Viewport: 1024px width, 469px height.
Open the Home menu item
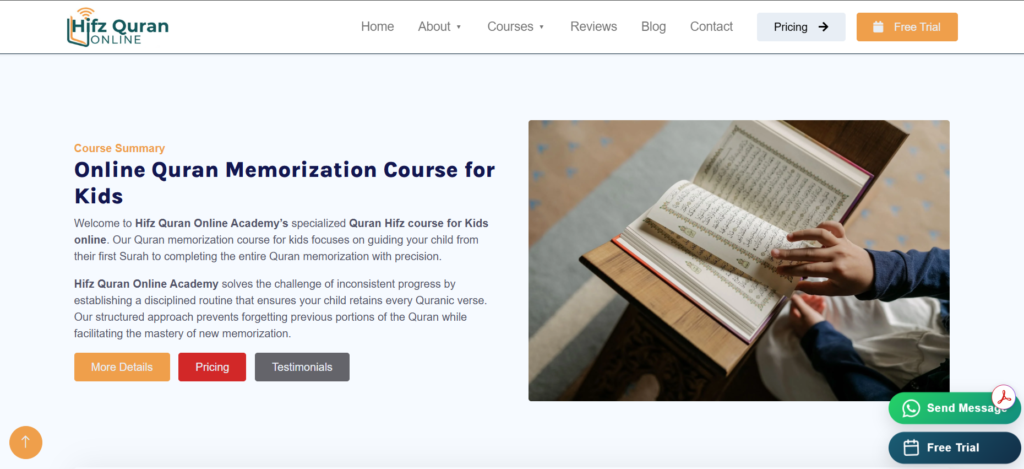click(377, 27)
